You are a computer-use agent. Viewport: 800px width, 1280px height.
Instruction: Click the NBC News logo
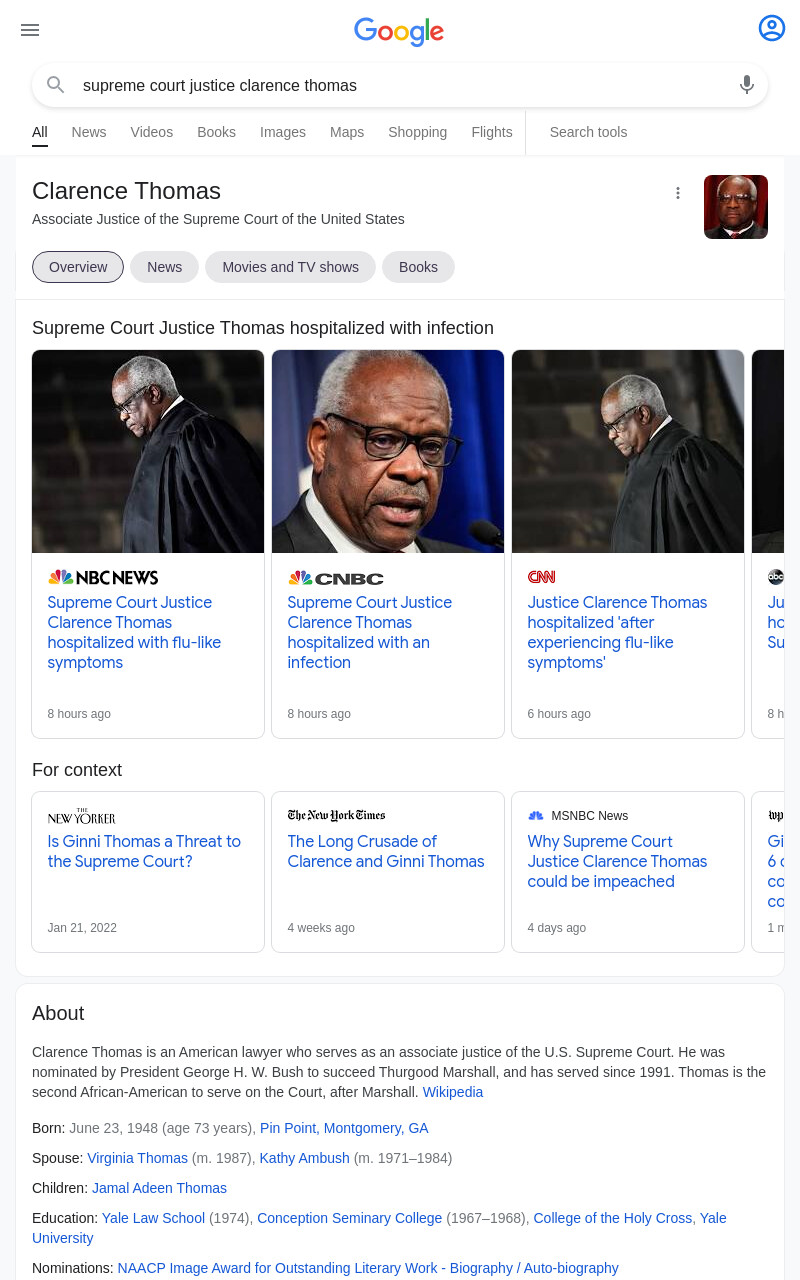(103, 577)
